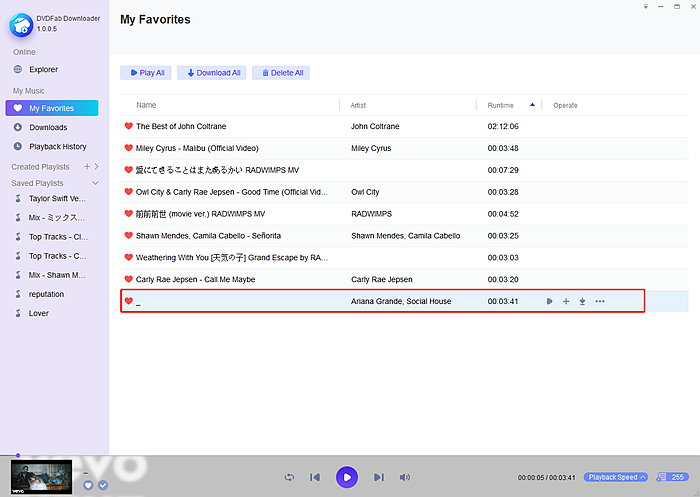Click the Download All button
Image resolution: width=700 pixels, height=497 pixels.
(x=214, y=73)
